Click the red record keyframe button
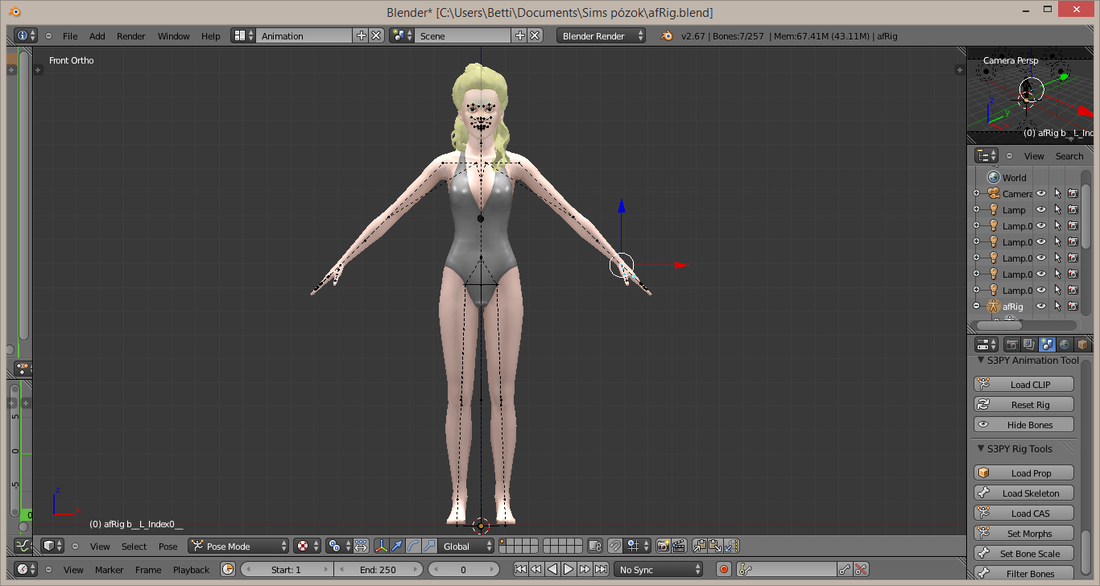Viewport: 1100px width, 586px height. (724, 569)
